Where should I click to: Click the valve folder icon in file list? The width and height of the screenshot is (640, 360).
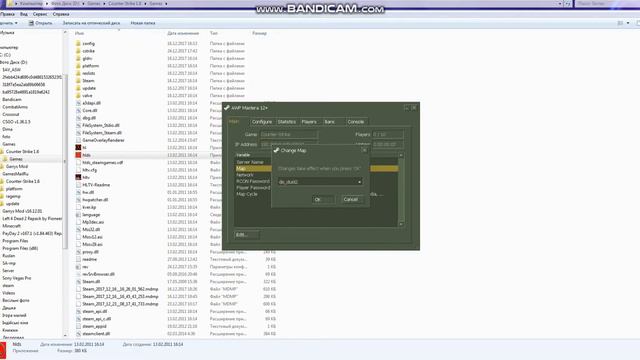tap(78, 96)
